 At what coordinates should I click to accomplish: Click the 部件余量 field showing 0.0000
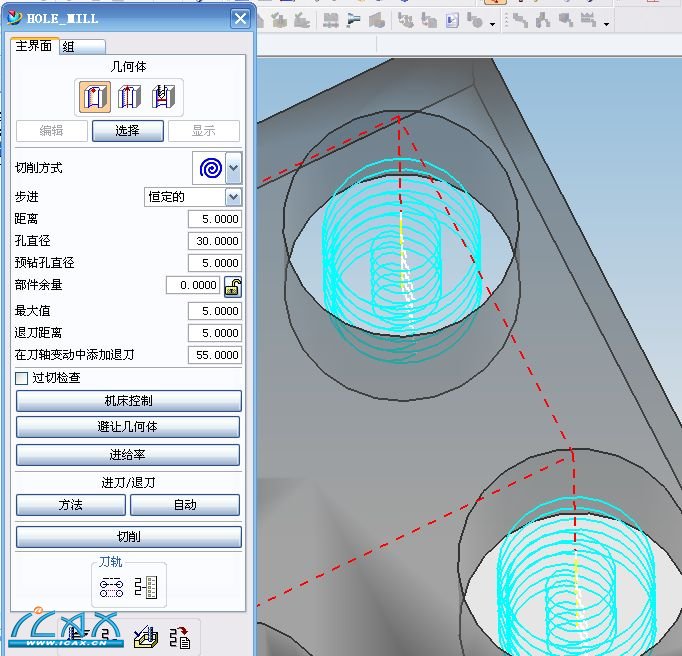coord(193,285)
